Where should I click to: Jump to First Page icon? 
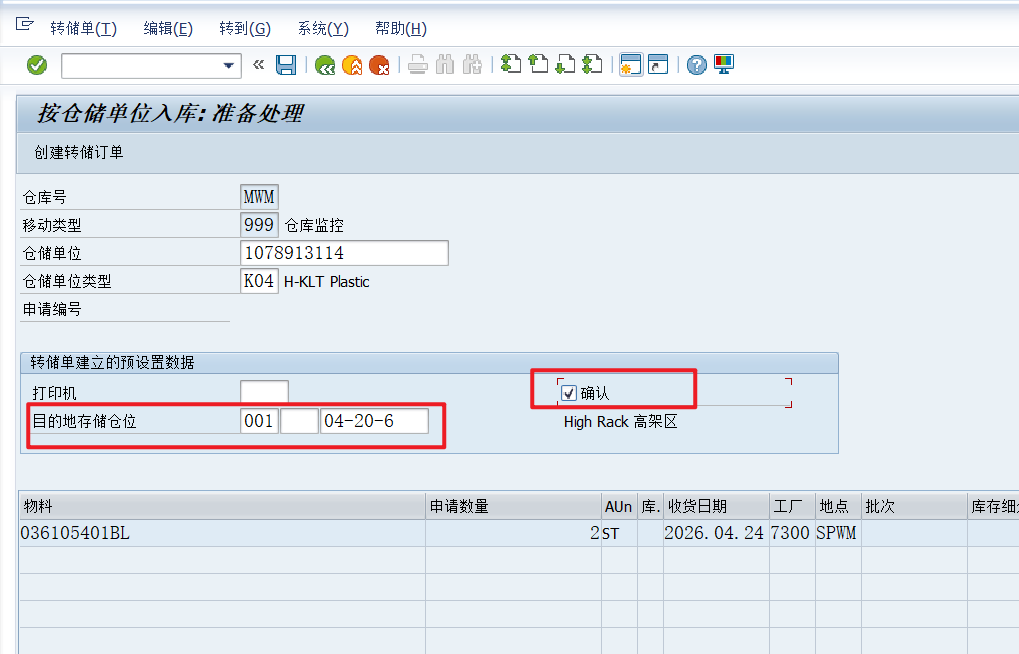511,64
